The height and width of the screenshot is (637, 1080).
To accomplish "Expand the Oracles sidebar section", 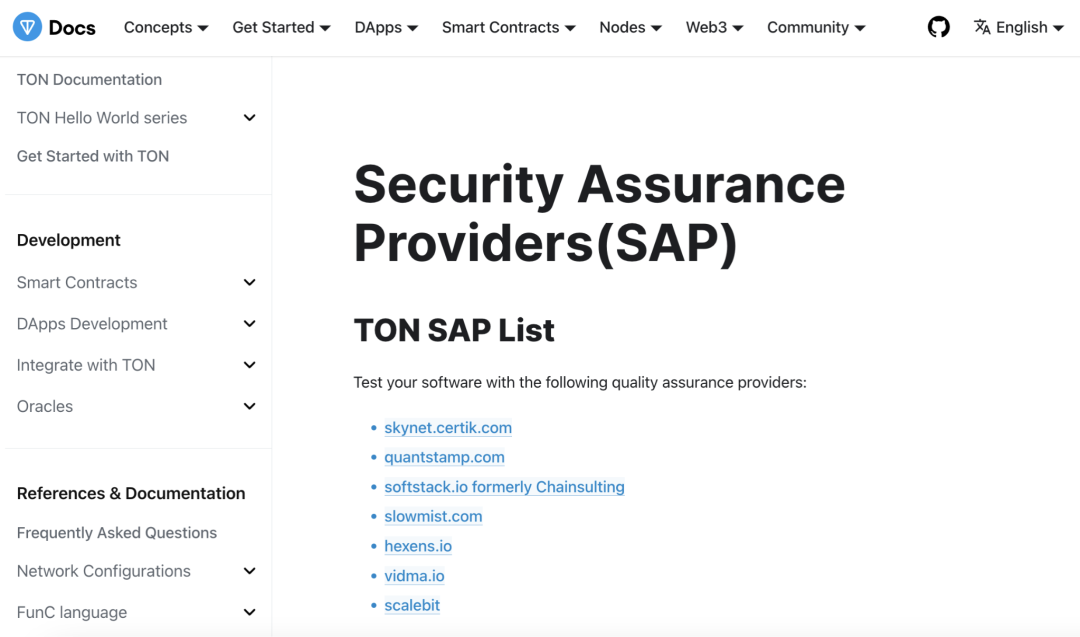I will pyautogui.click(x=249, y=406).
